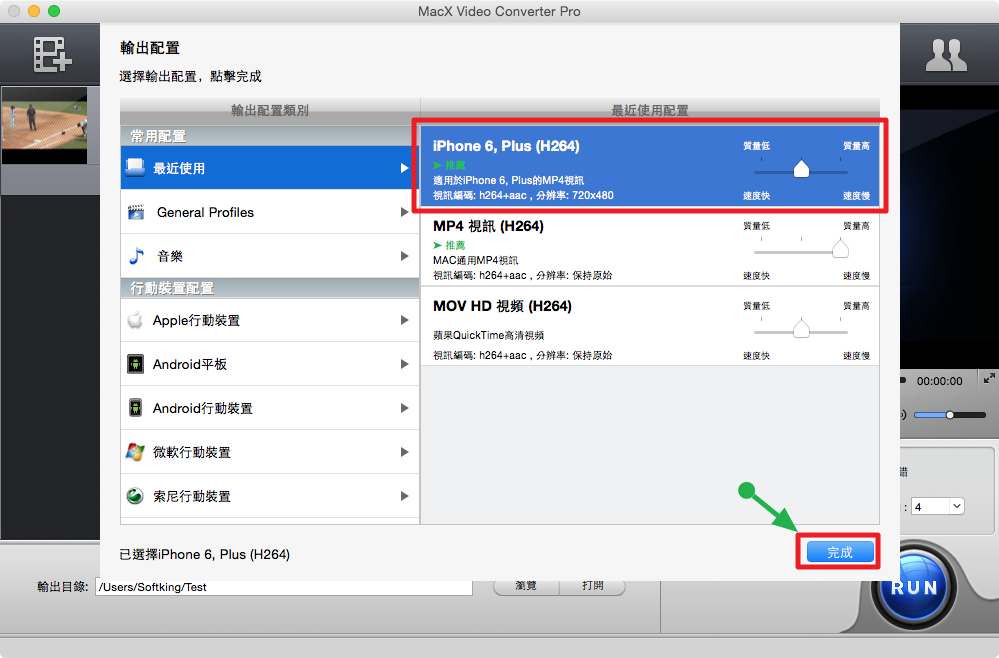Image resolution: width=999 pixels, height=658 pixels.
Task: Click the 音樂 music note icon
Action: 136,256
